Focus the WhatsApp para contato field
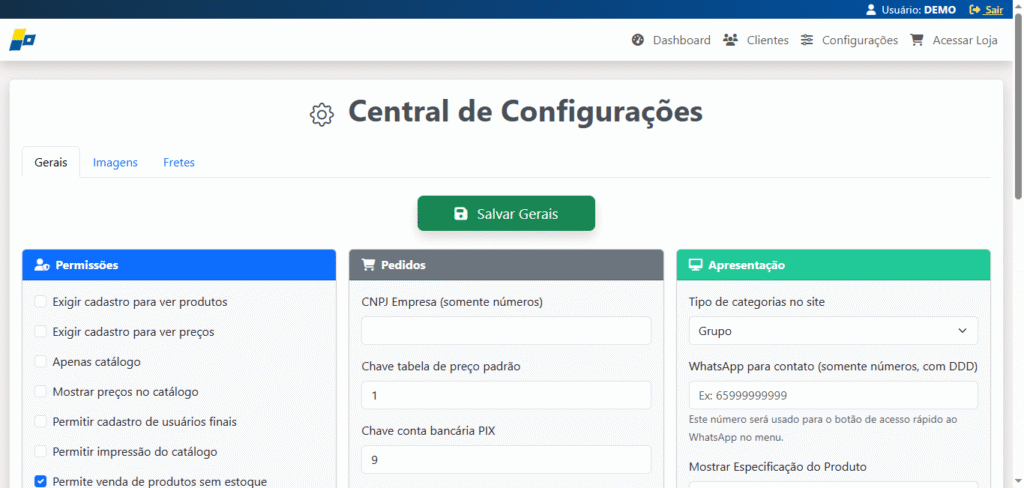Image resolution: width=1024 pixels, height=488 pixels. 833,395
